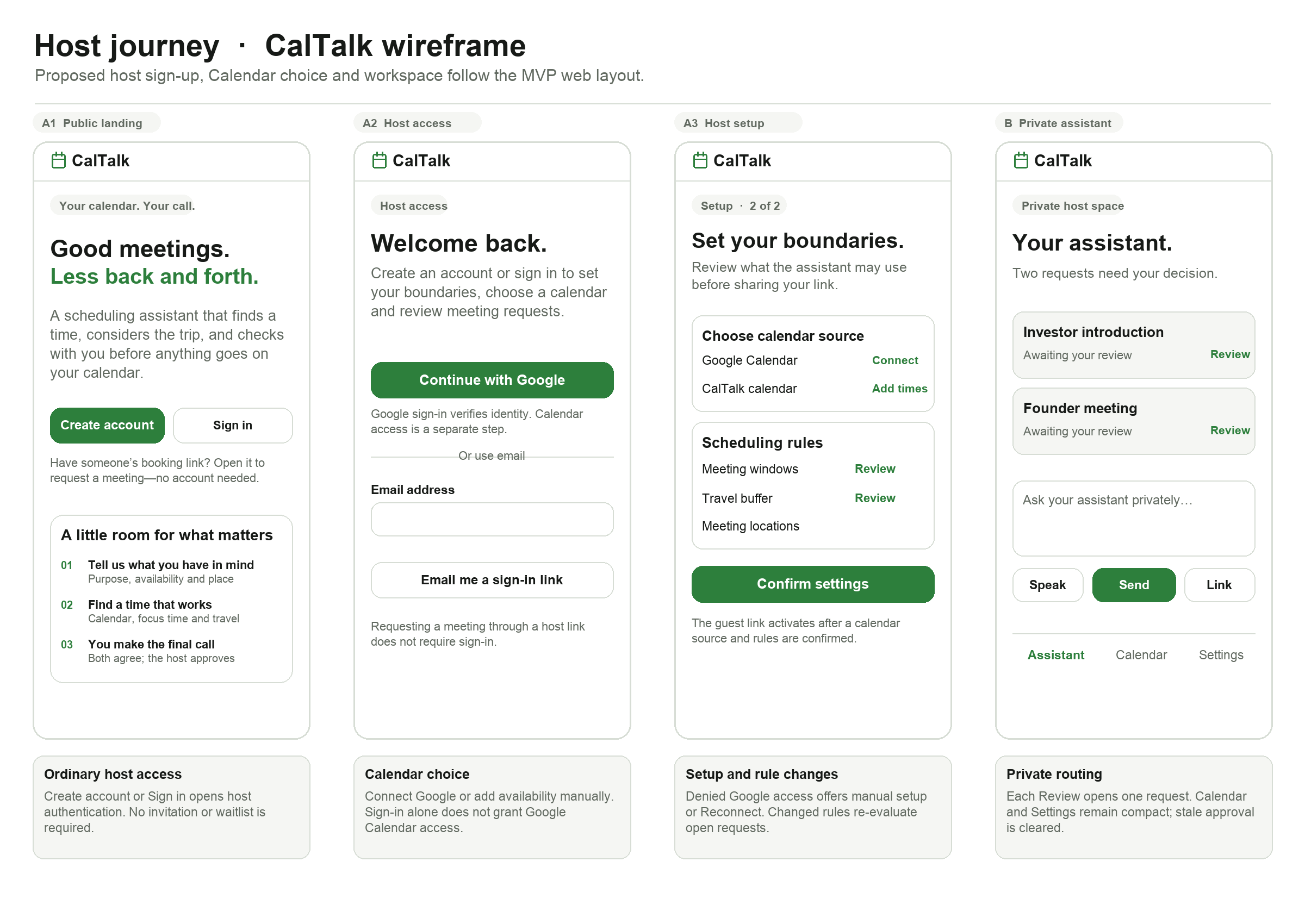
Task: Click the Setup 2 of 2 badge
Action: (739, 206)
